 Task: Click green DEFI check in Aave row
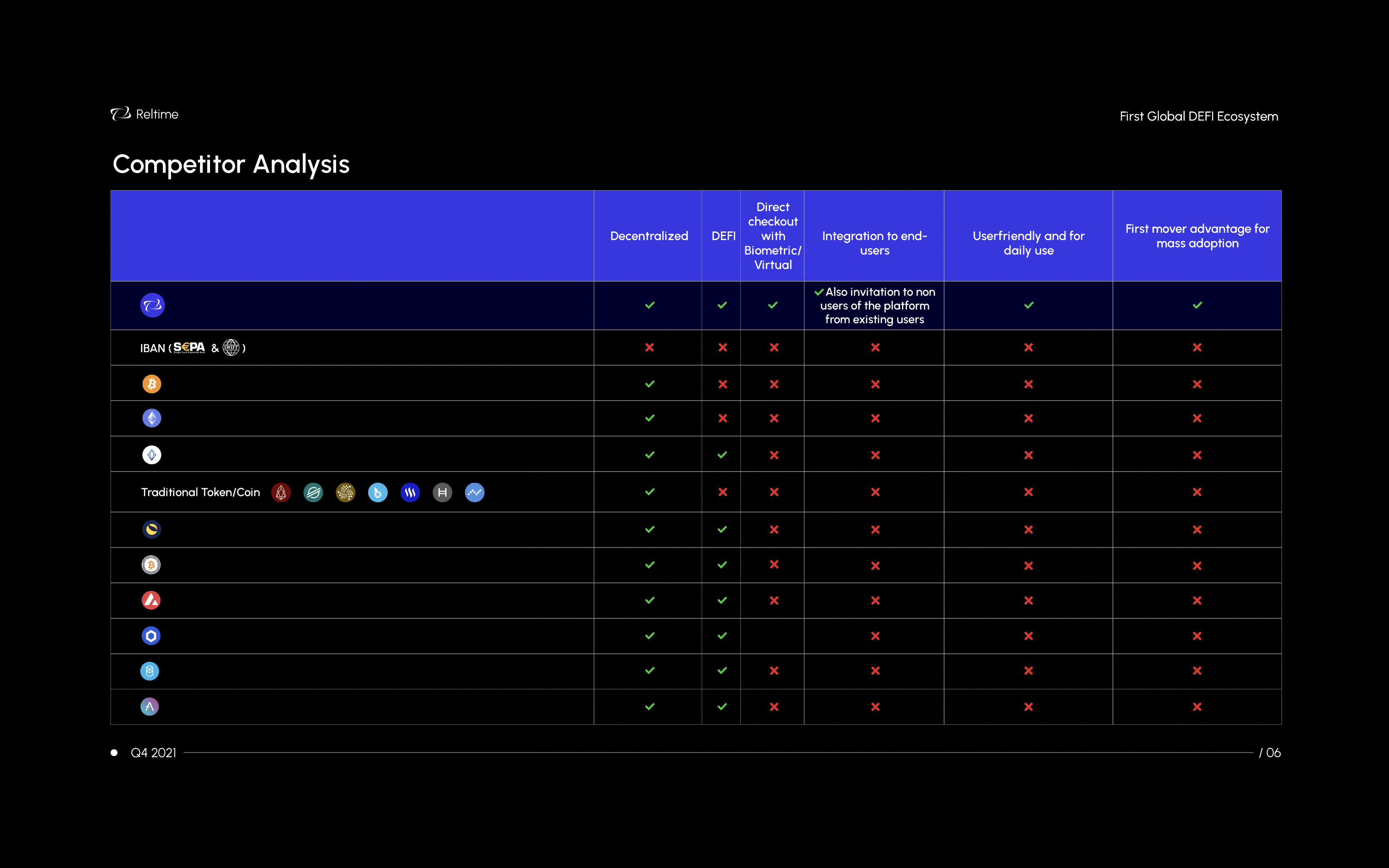click(722, 707)
